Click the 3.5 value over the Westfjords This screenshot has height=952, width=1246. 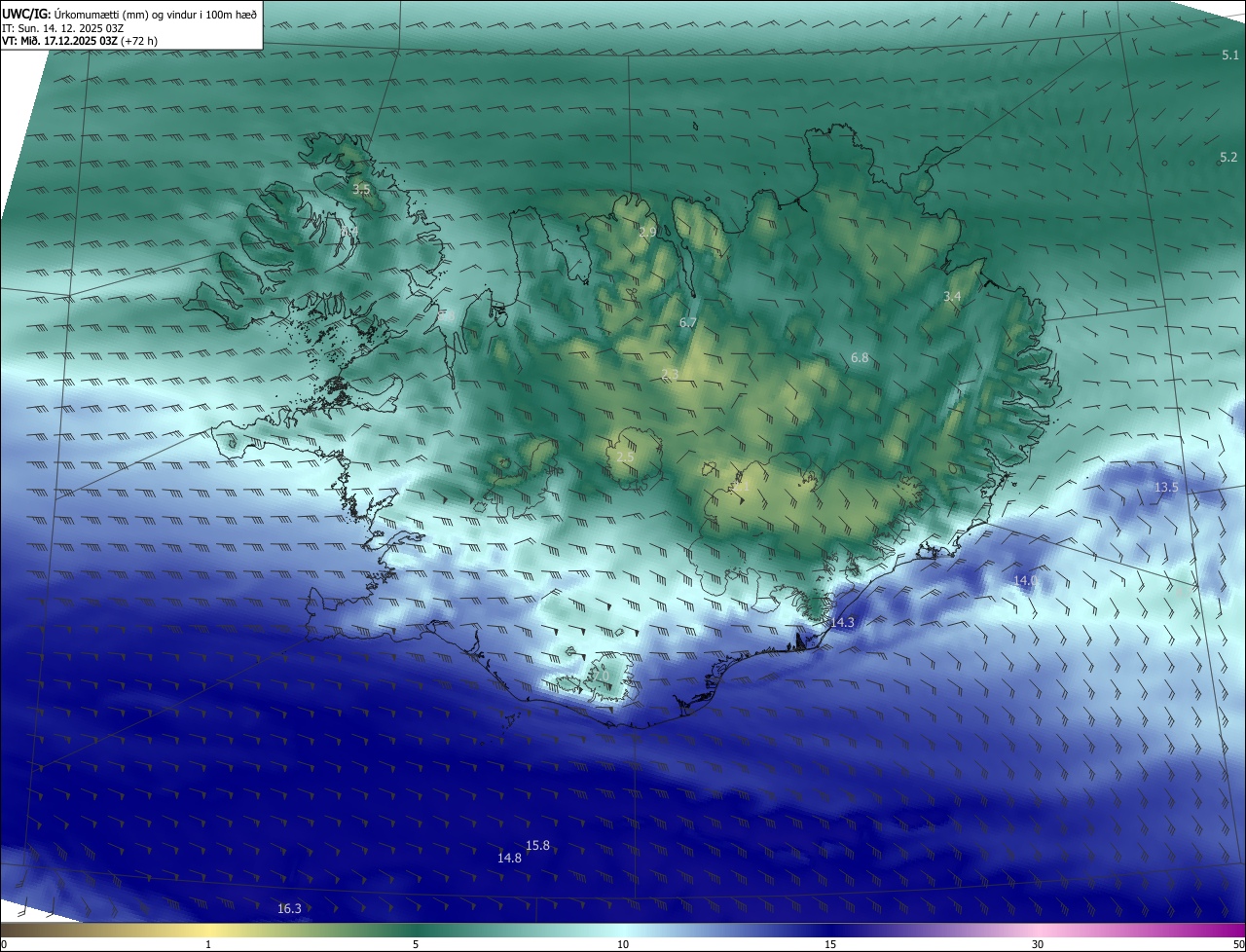361,189
